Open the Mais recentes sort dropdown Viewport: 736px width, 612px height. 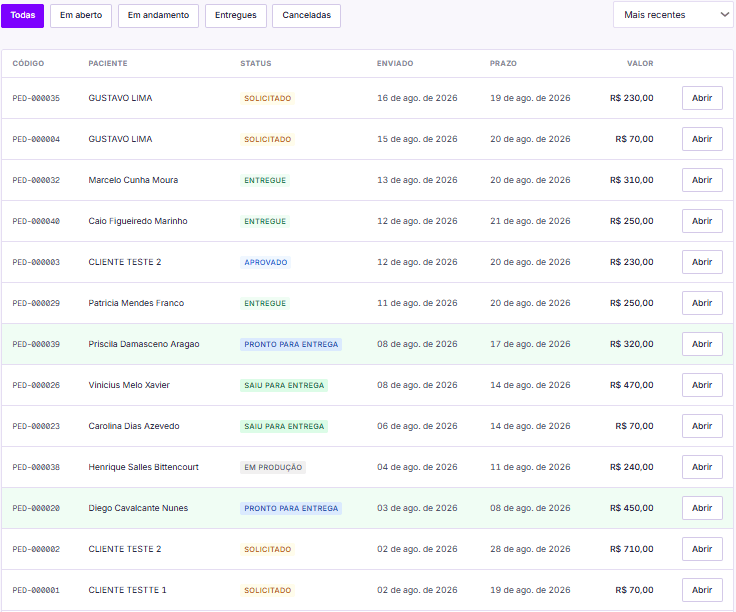coord(673,15)
